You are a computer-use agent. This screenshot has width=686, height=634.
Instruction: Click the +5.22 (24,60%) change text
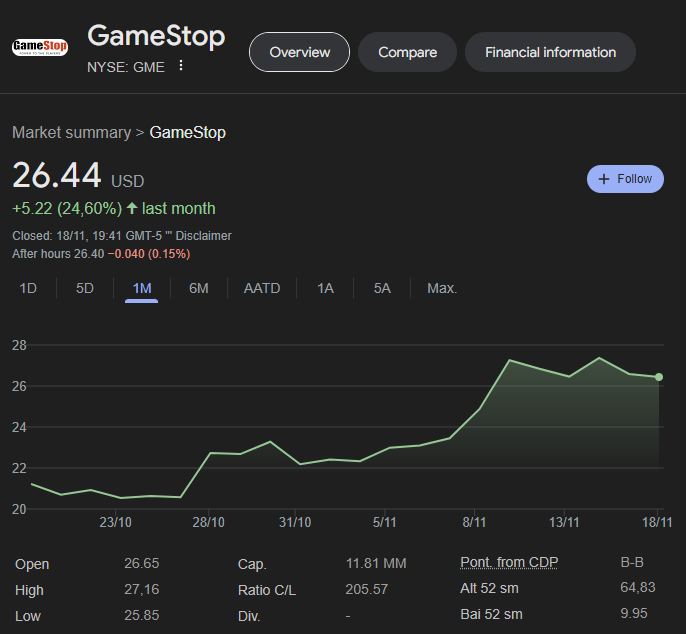(67, 209)
